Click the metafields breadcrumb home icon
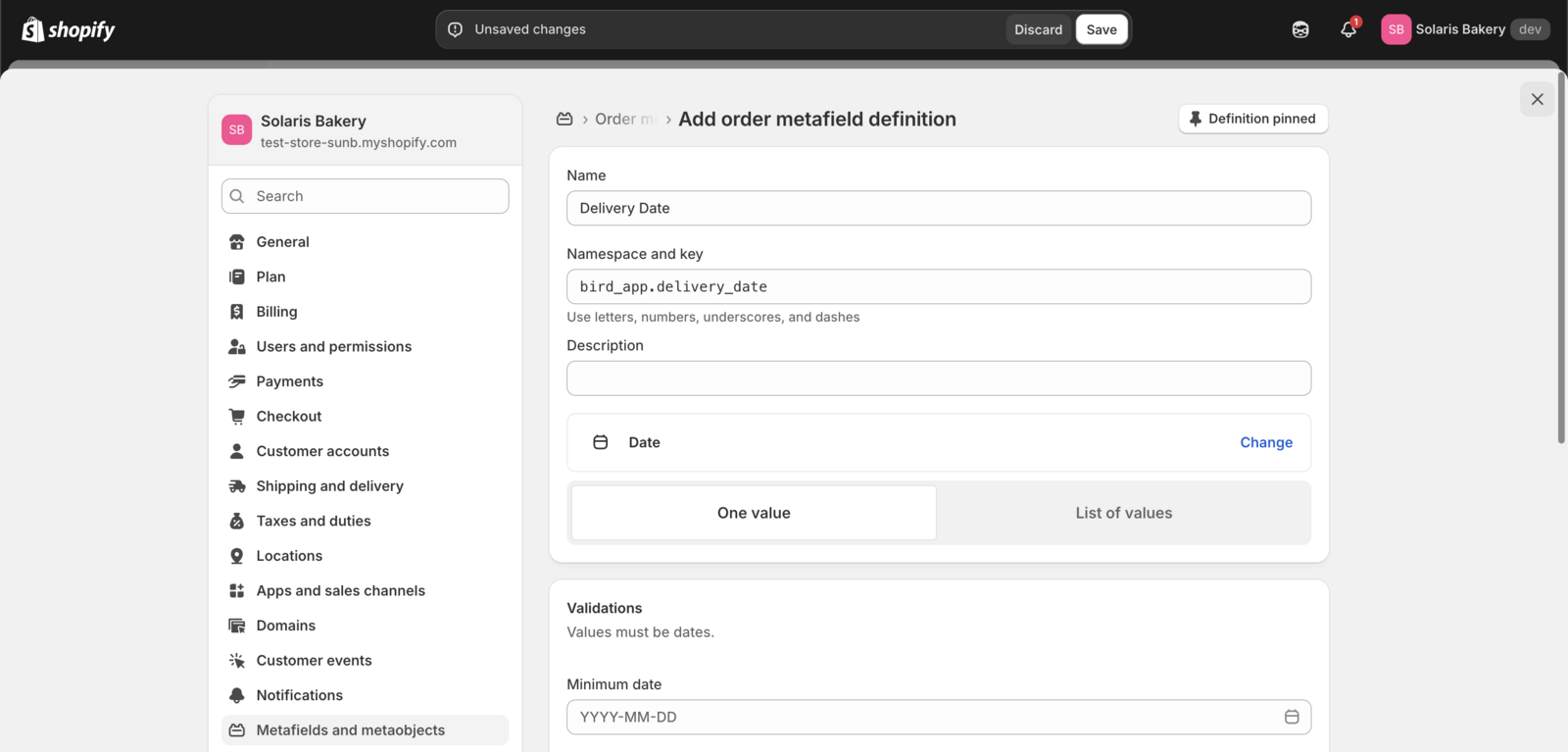1568x752 pixels. click(564, 119)
